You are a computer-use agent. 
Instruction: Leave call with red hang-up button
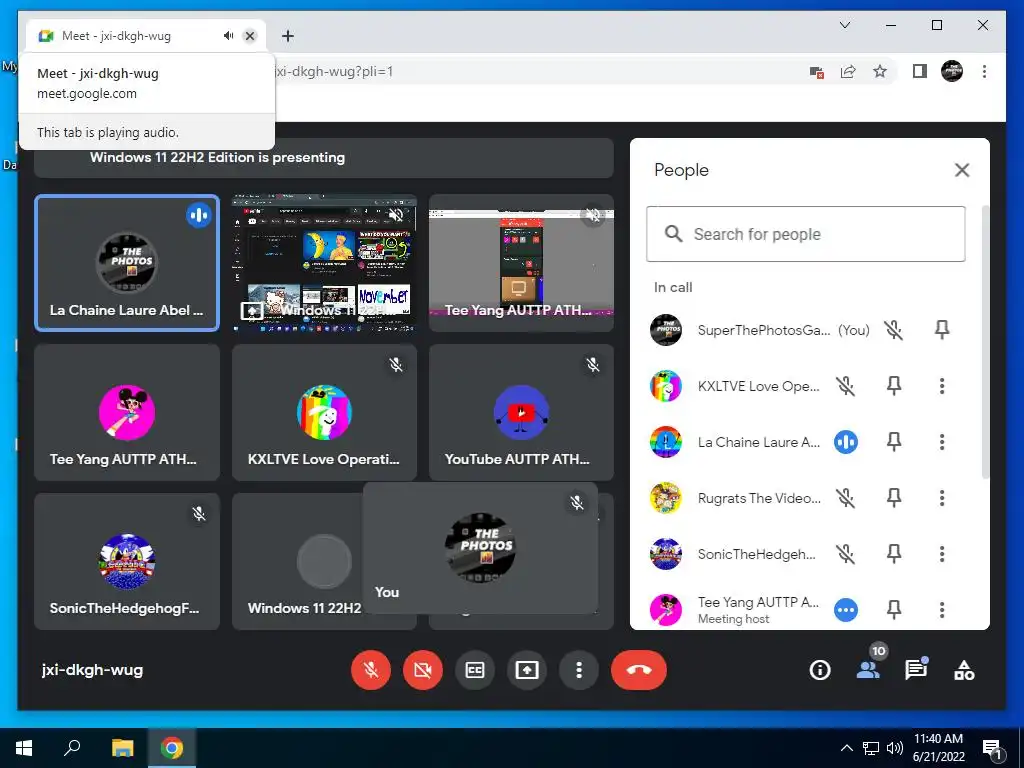tap(639, 670)
